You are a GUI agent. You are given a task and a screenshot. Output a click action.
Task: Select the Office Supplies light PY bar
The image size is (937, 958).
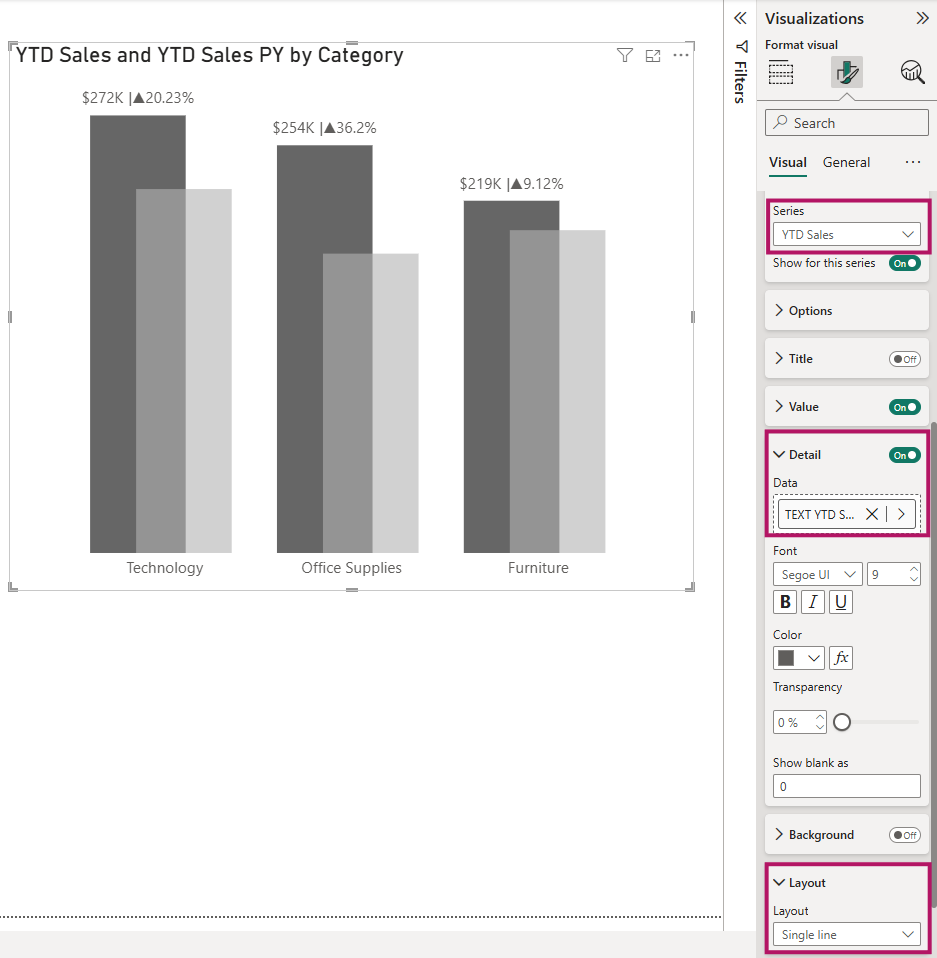tap(395, 403)
